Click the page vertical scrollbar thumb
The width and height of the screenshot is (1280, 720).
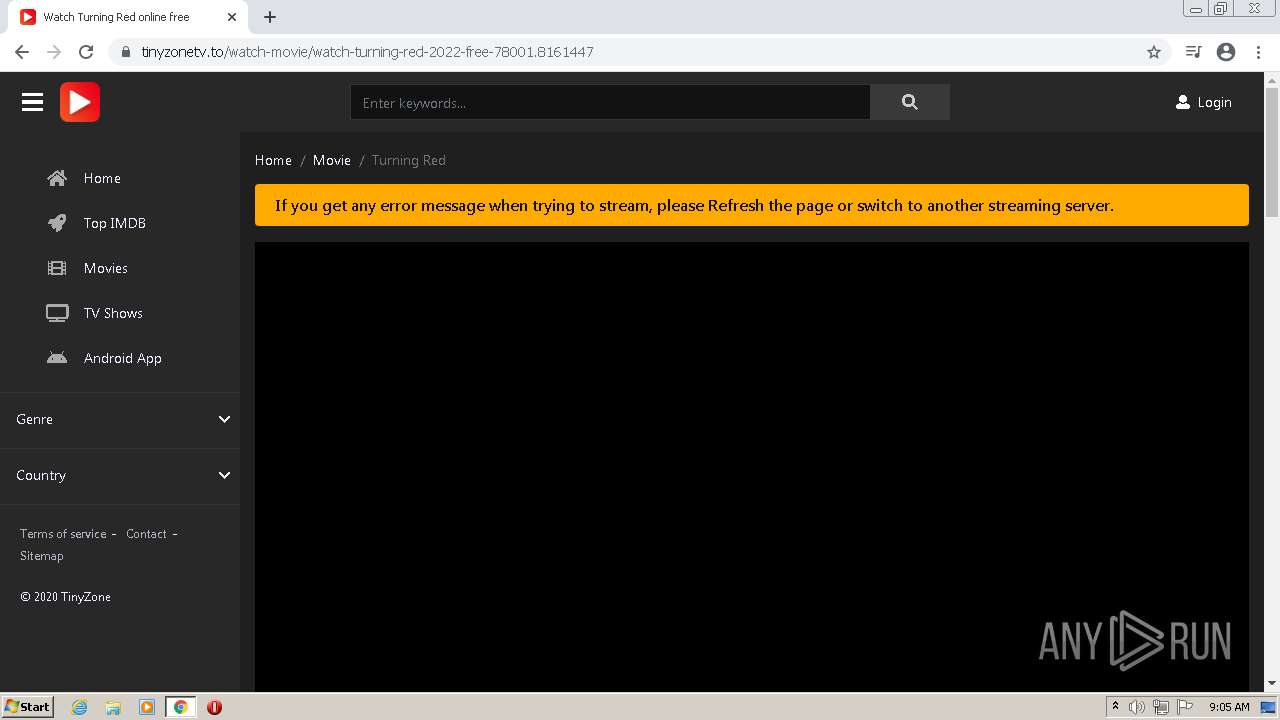coord(1272,152)
